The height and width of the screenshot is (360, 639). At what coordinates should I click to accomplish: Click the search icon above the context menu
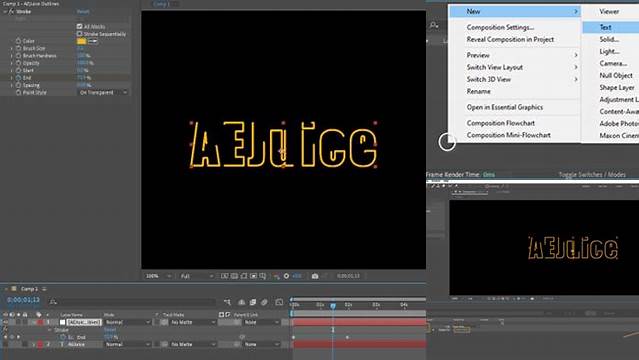pos(434,26)
